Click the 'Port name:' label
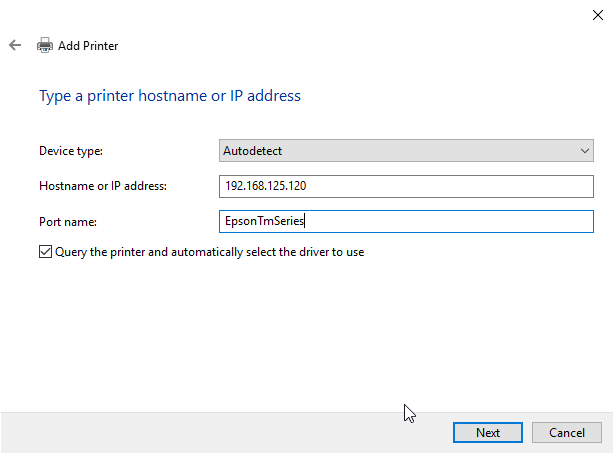The height and width of the screenshot is (454, 614). click(68, 222)
